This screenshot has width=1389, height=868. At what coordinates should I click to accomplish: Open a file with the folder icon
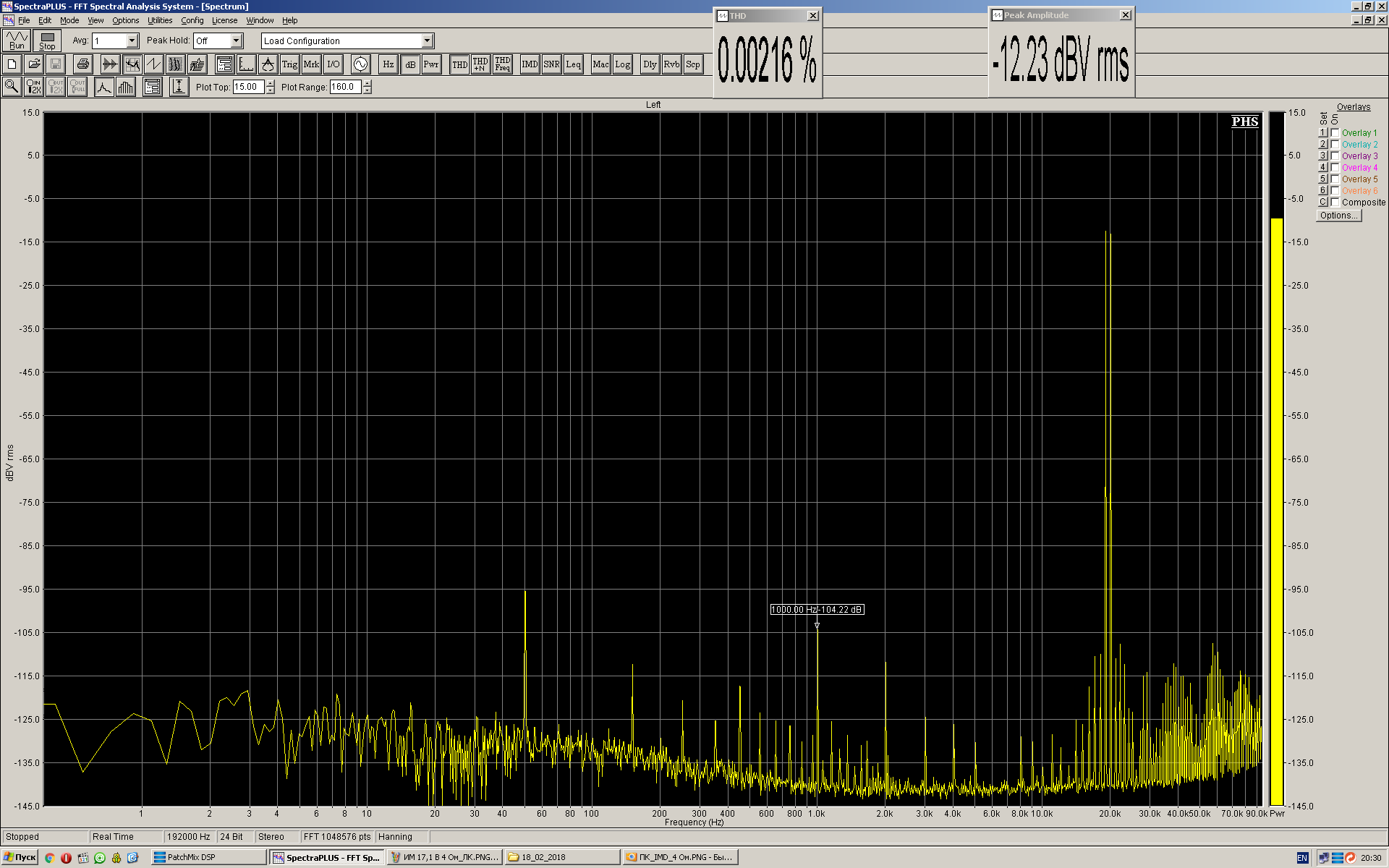(x=34, y=64)
